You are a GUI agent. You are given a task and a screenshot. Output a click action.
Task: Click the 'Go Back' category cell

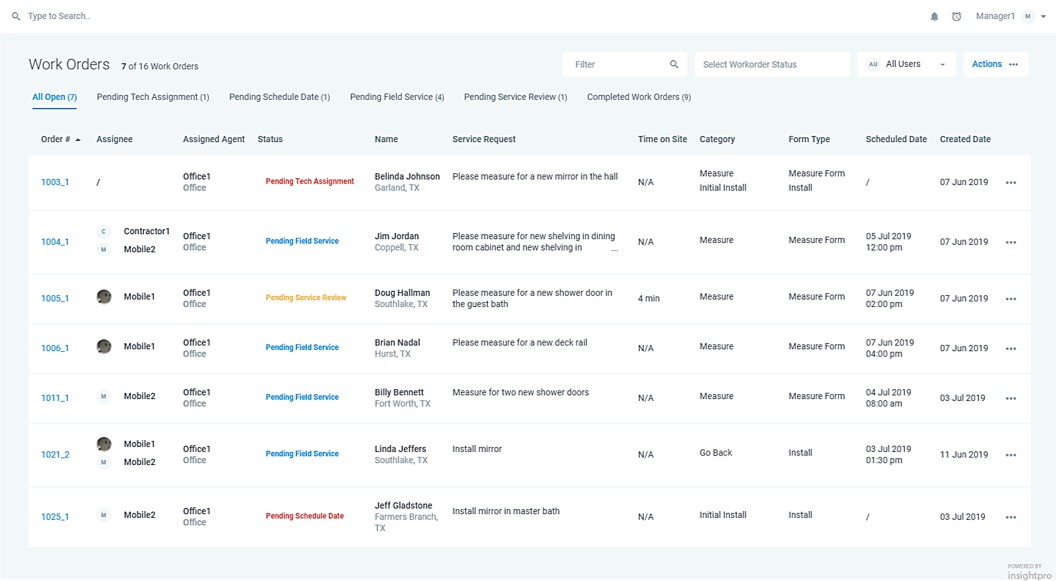coord(716,454)
